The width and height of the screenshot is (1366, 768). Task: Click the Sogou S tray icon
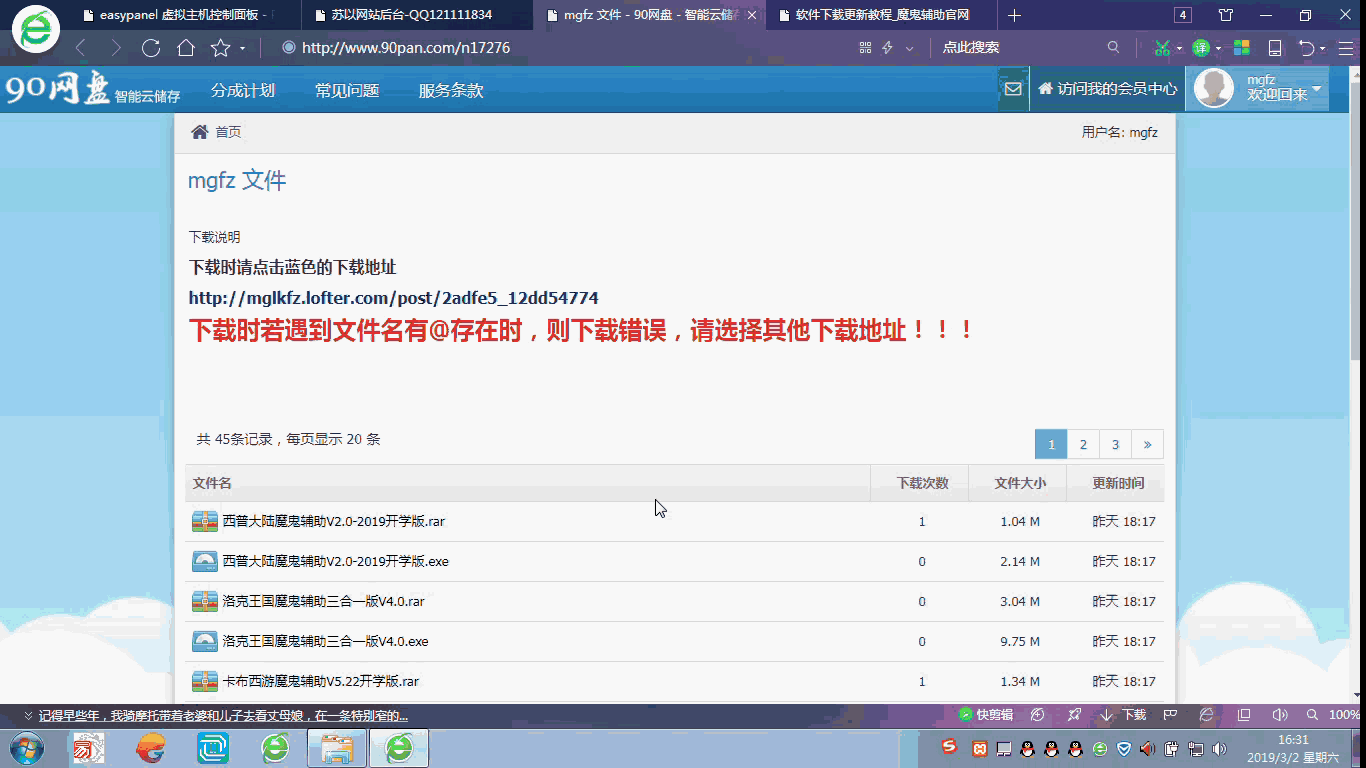pos(949,747)
